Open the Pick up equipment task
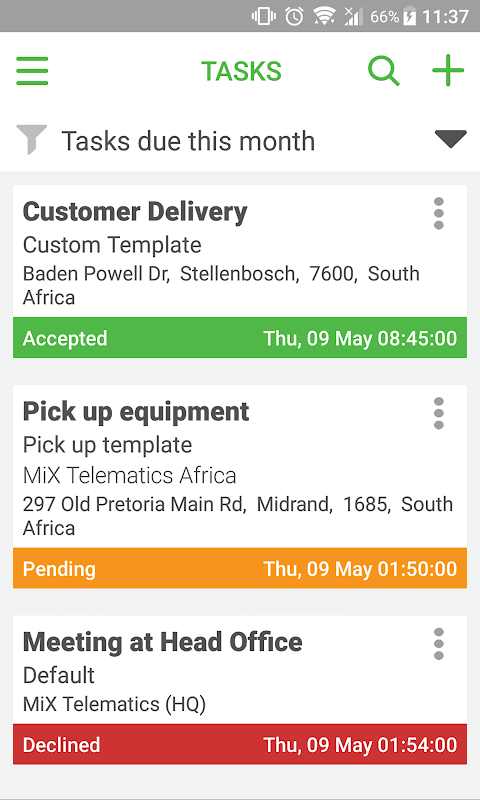 (x=136, y=412)
